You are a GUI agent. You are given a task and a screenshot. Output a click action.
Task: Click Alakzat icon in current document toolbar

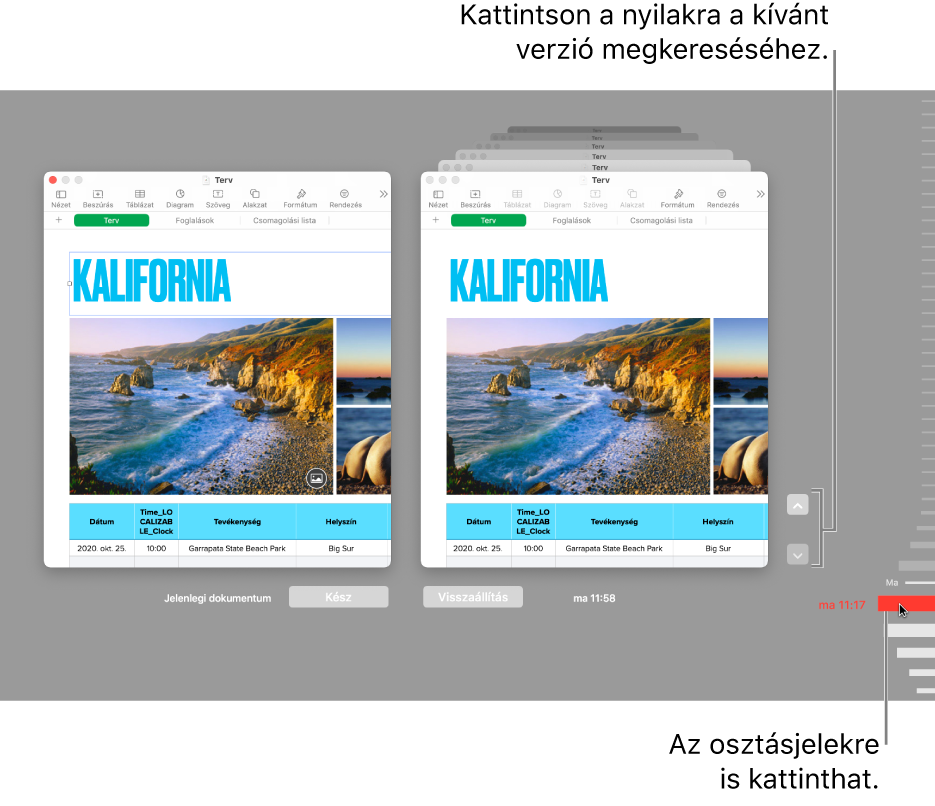point(255,199)
